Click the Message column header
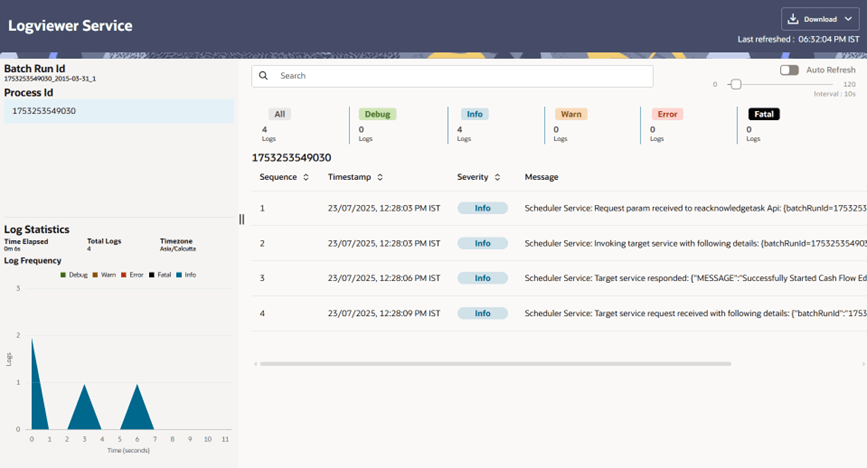 (x=541, y=177)
